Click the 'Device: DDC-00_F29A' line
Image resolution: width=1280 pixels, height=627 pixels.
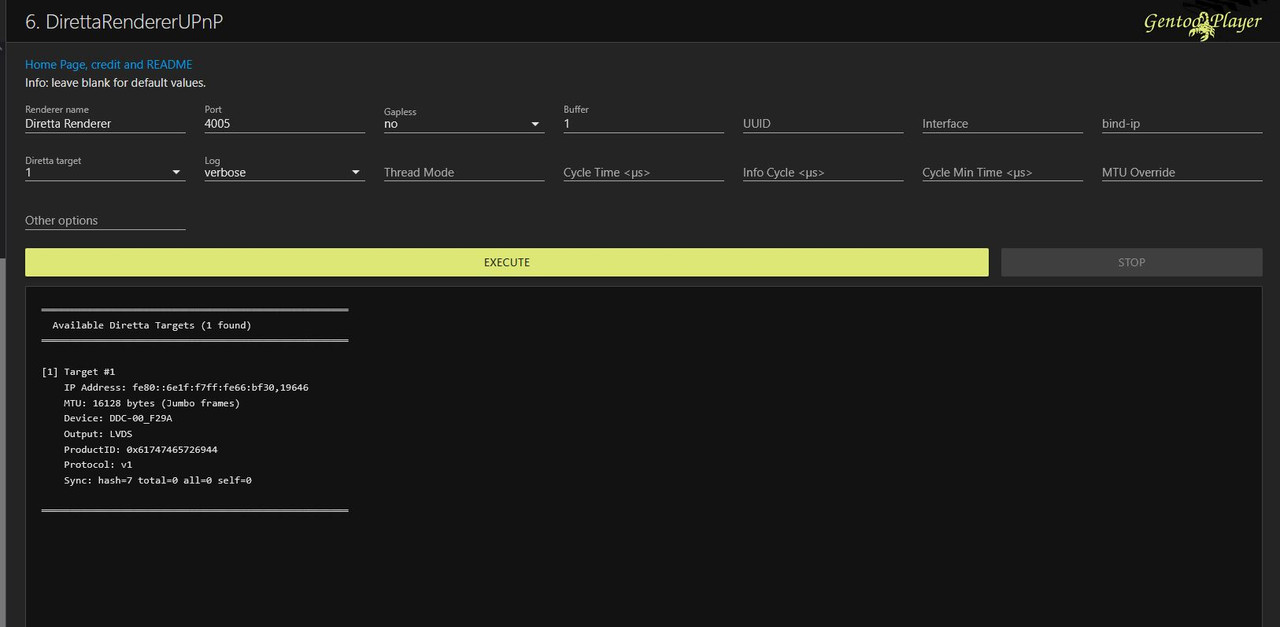[x=118, y=418]
